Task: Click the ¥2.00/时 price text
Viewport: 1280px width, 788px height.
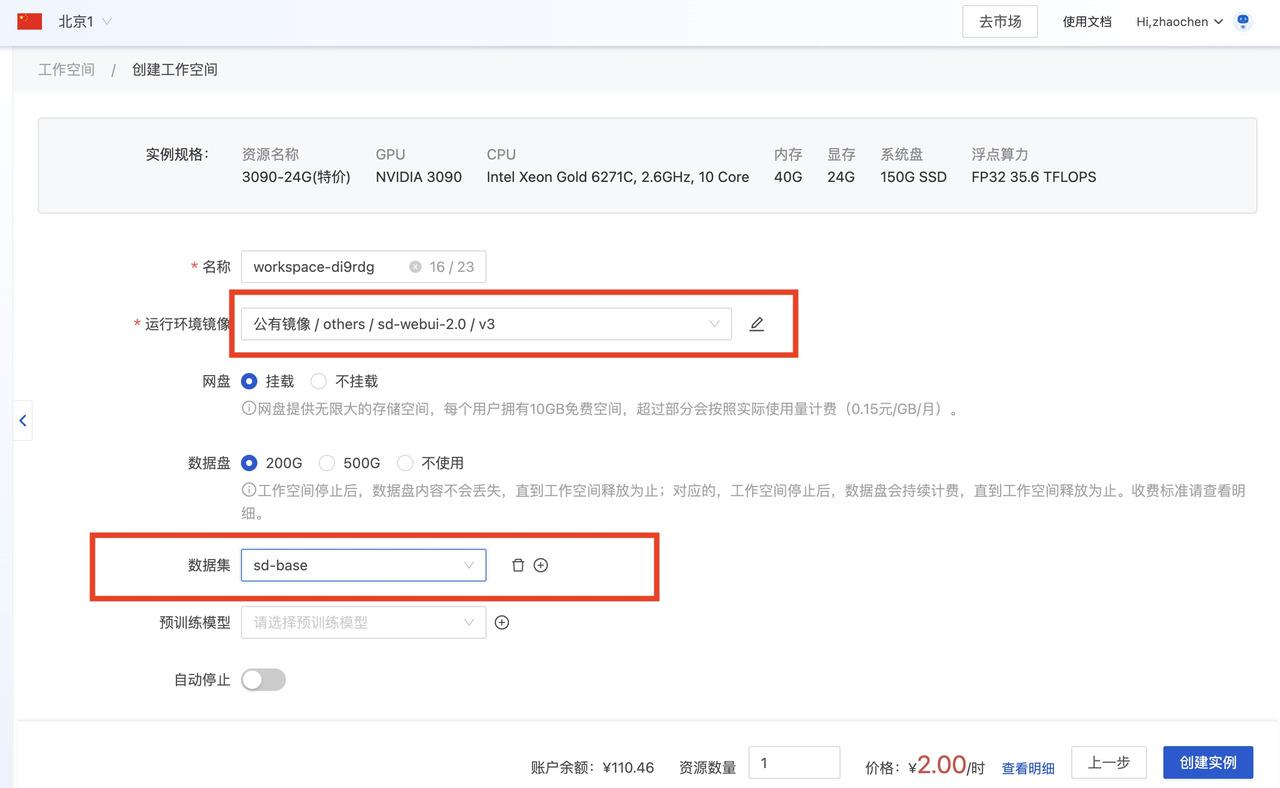Action: pyautogui.click(x=946, y=765)
